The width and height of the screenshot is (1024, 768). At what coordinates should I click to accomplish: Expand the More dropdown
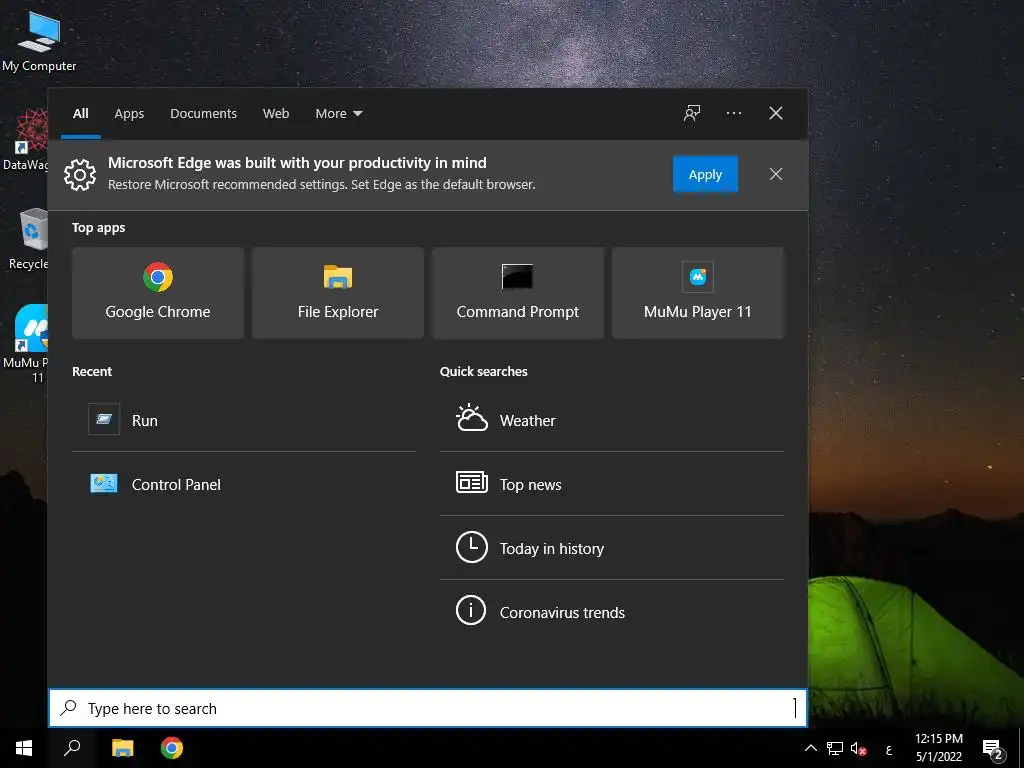click(338, 114)
